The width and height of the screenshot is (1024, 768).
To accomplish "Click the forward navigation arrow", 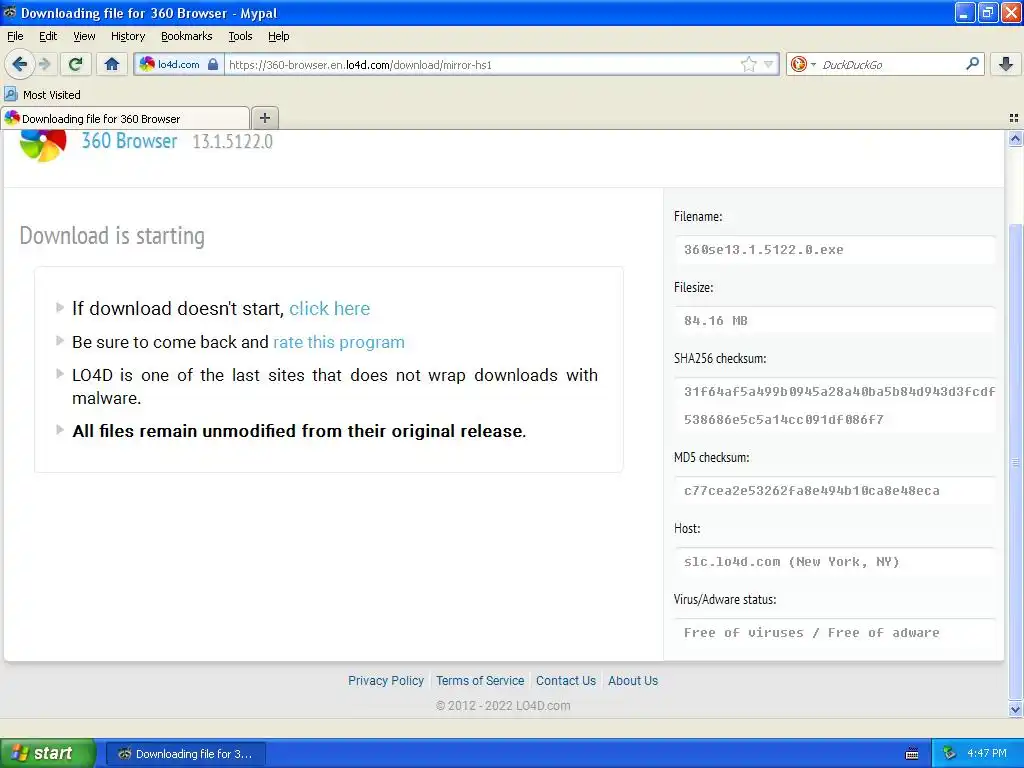I will point(44,64).
